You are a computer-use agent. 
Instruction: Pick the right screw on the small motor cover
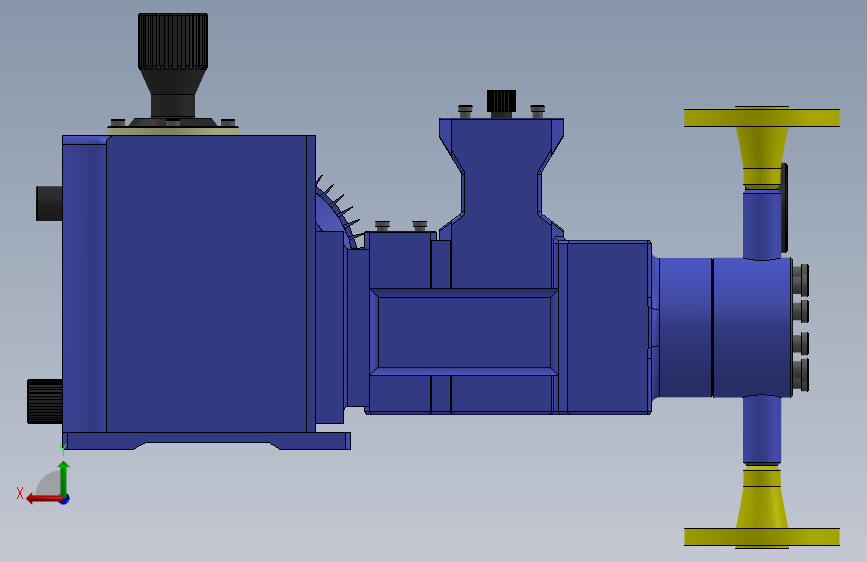pyautogui.click(x=420, y=226)
